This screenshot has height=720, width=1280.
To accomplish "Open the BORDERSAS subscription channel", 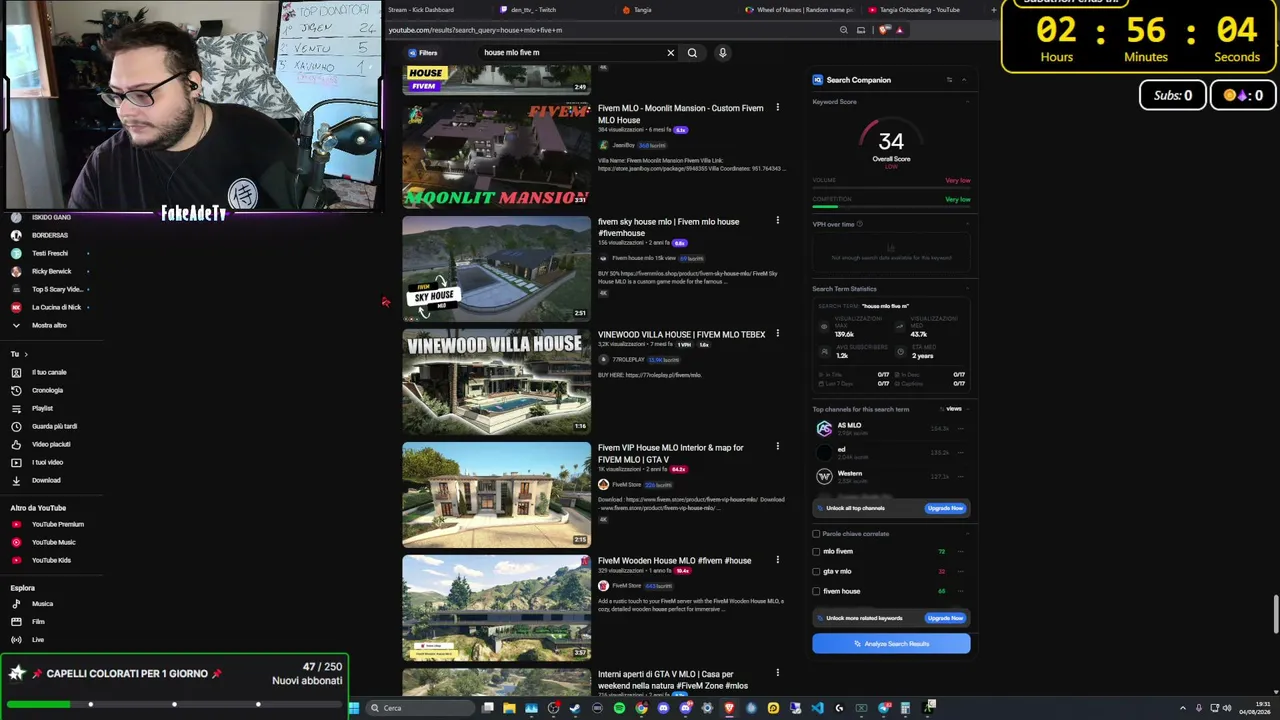I will tap(49, 235).
